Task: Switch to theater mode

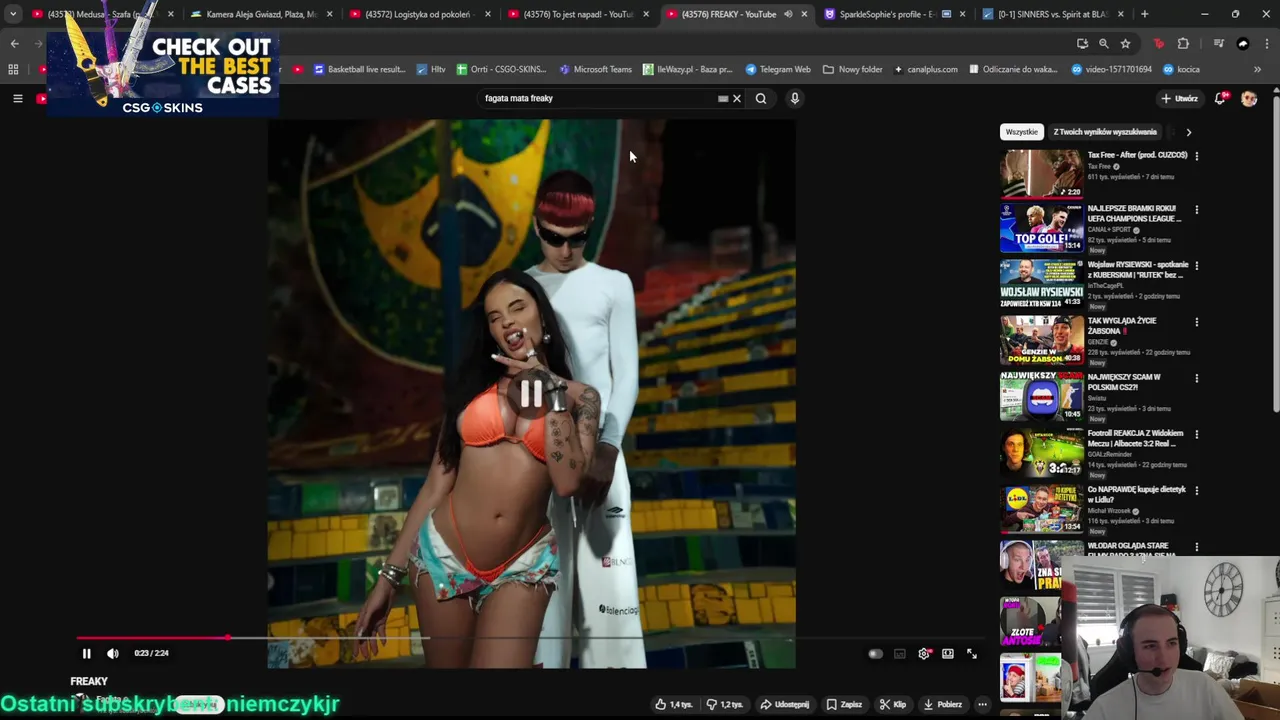Action: [x=948, y=653]
